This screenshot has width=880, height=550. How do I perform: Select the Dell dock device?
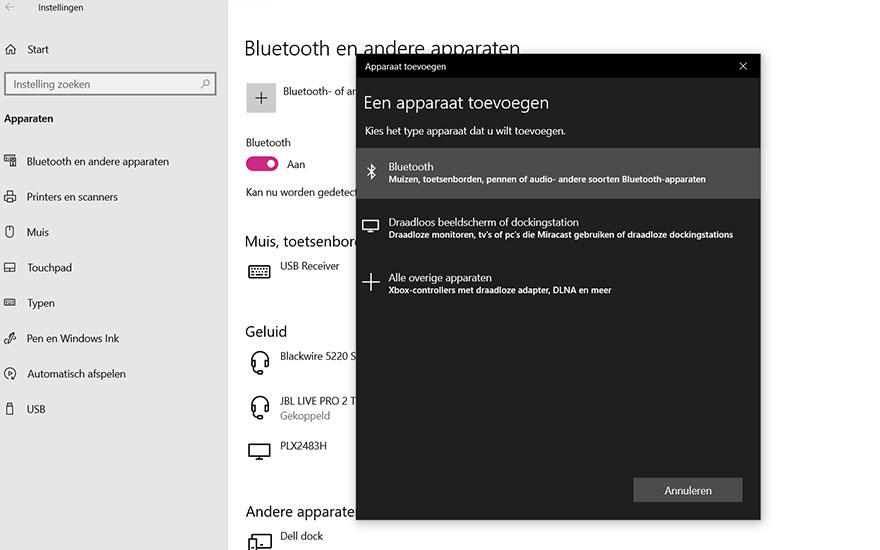301,536
